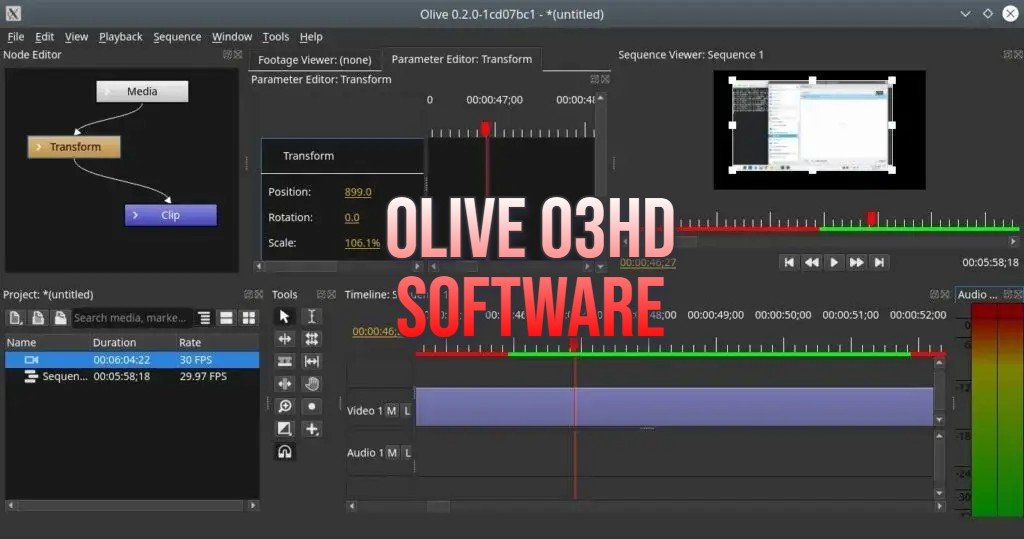Edit Scale value 106.1%
The height and width of the screenshot is (539, 1024).
(362, 243)
